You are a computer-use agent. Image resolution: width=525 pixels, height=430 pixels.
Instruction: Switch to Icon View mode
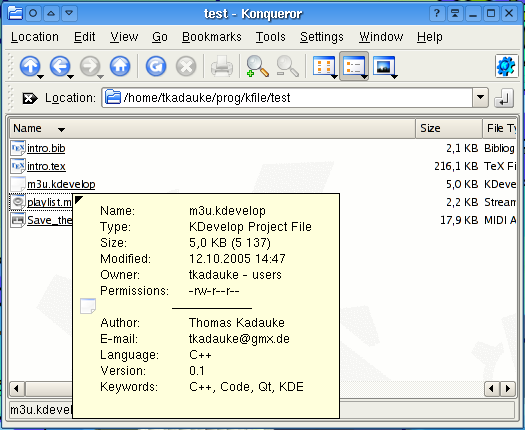pyautogui.click(x=323, y=66)
